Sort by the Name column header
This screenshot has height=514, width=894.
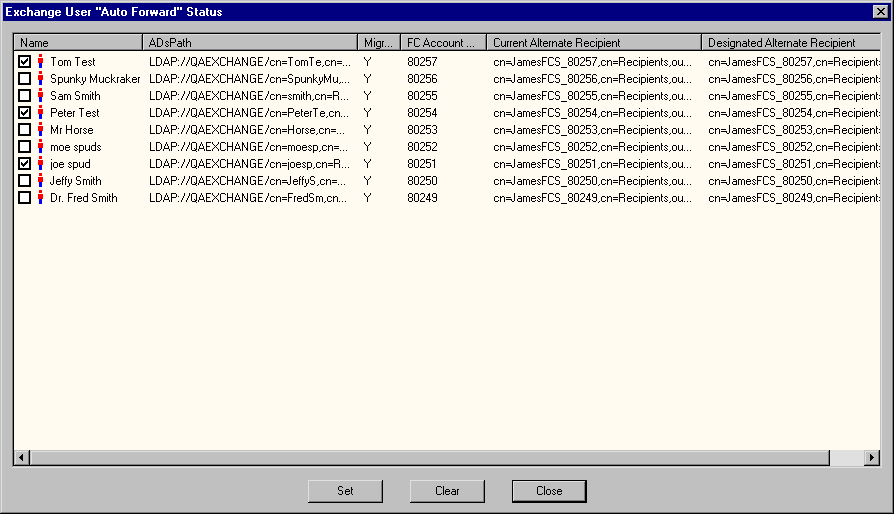78,43
